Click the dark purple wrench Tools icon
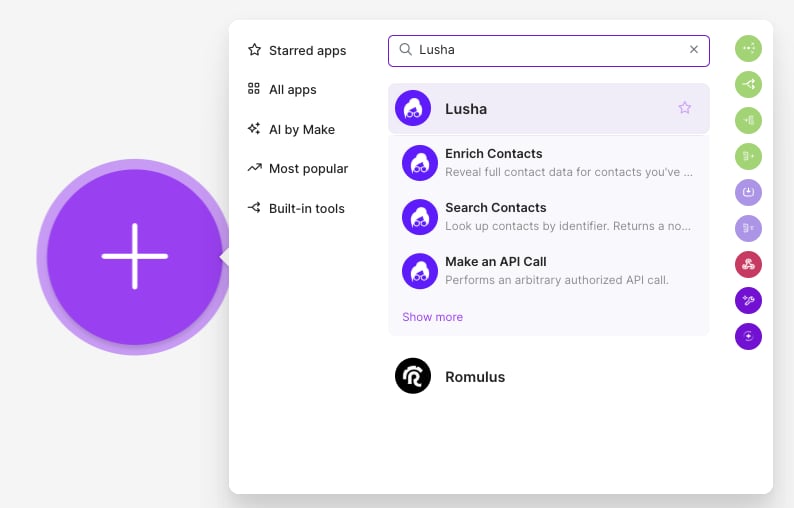Screen dimensions: 794x508 [x=748, y=300]
